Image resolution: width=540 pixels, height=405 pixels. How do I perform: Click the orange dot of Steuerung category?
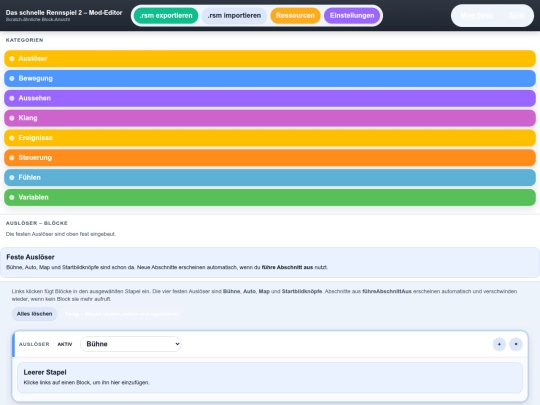[x=12, y=158]
